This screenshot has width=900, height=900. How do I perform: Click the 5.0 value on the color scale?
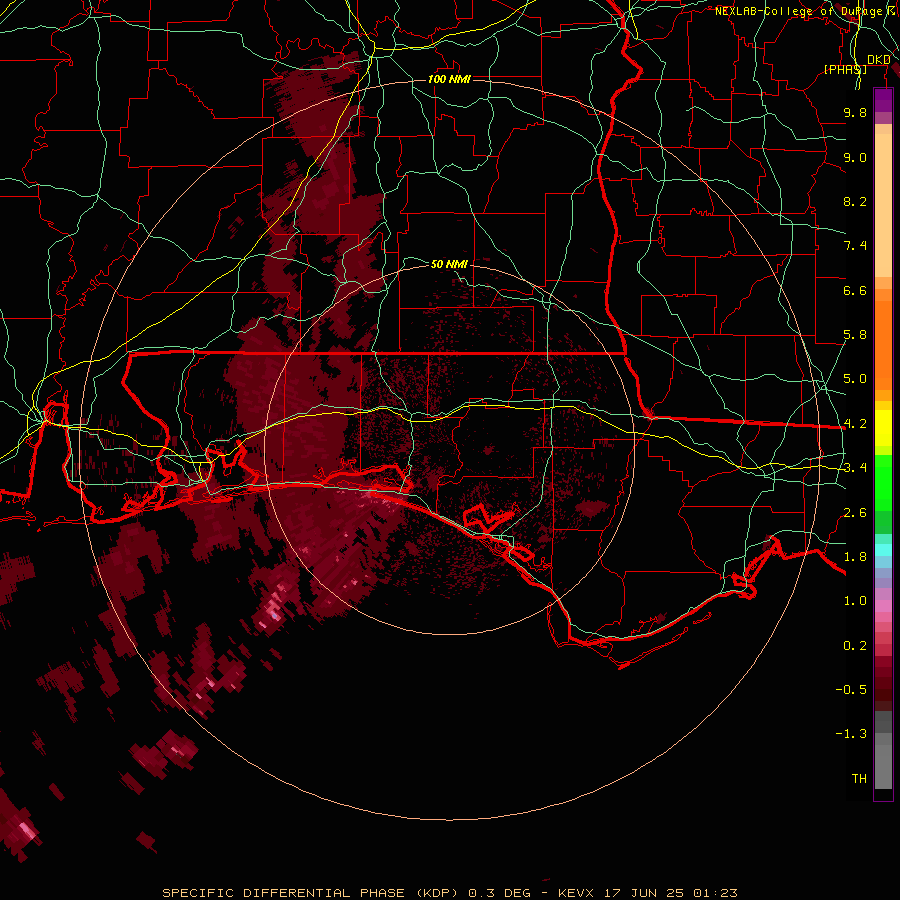click(x=855, y=379)
